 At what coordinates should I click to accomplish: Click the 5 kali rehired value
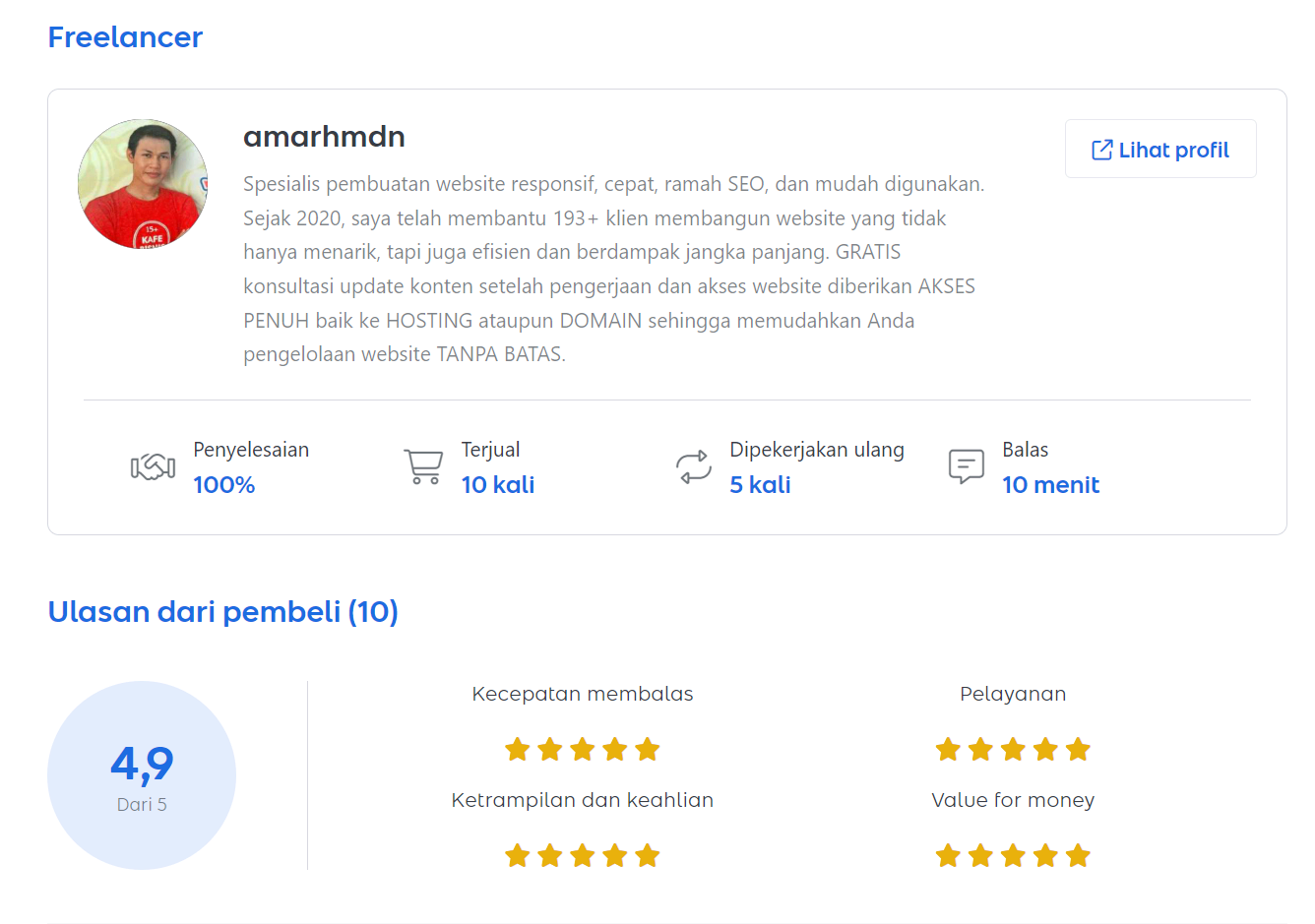[760, 485]
